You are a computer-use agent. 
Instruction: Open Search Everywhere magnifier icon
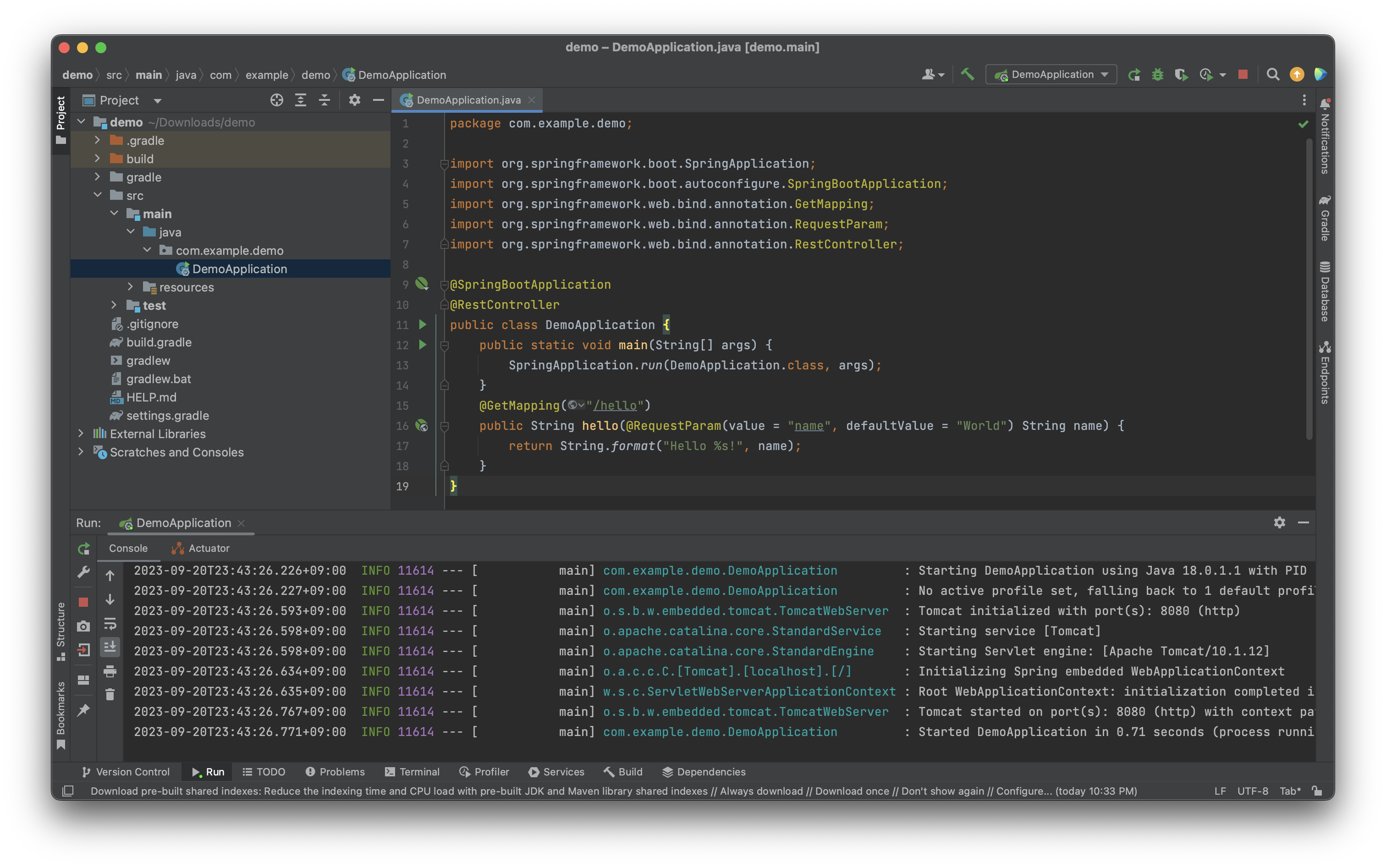(1273, 75)
